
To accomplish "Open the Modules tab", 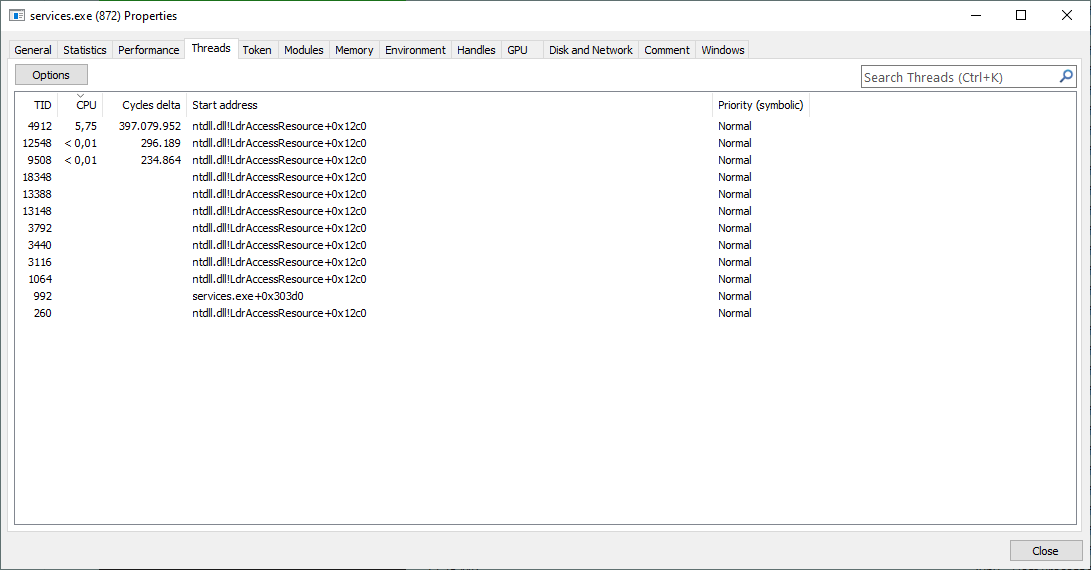I will pos(304,50).
